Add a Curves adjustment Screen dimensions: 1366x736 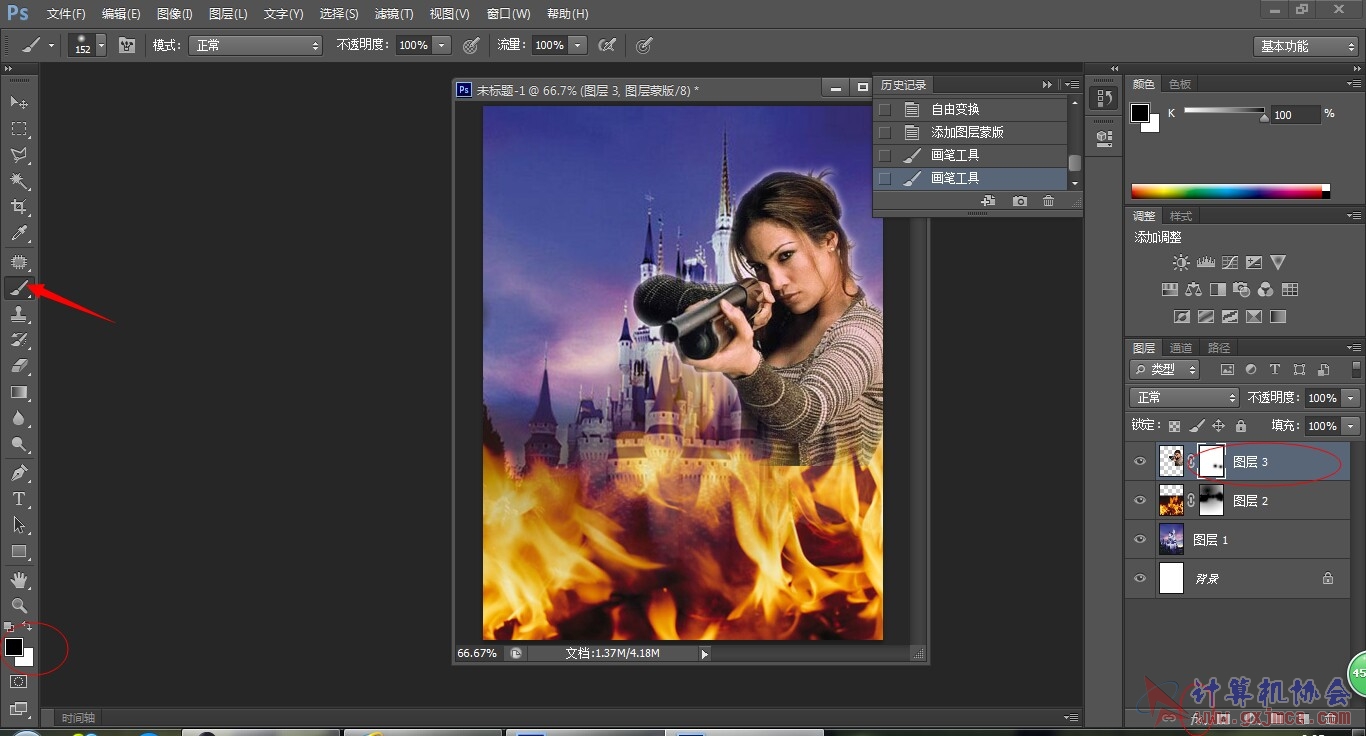pos(1229,263)
